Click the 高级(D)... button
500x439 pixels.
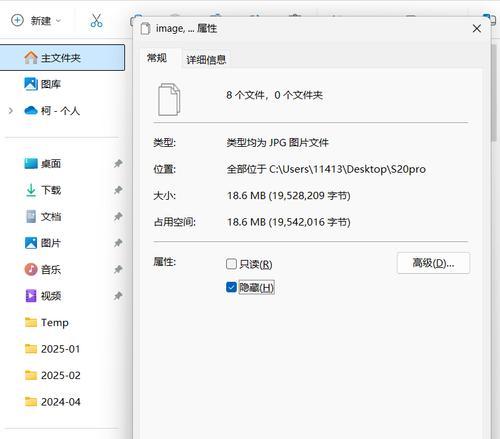click(433, 263)
